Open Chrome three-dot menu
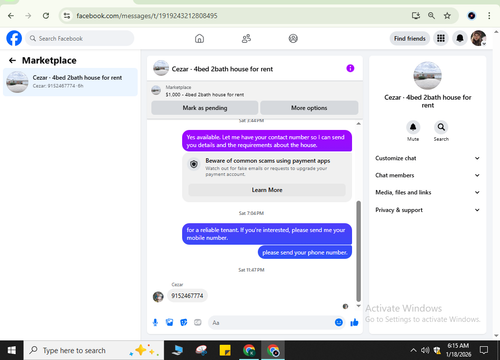Screen dimensions: 500x360 (x=489, y=16)
